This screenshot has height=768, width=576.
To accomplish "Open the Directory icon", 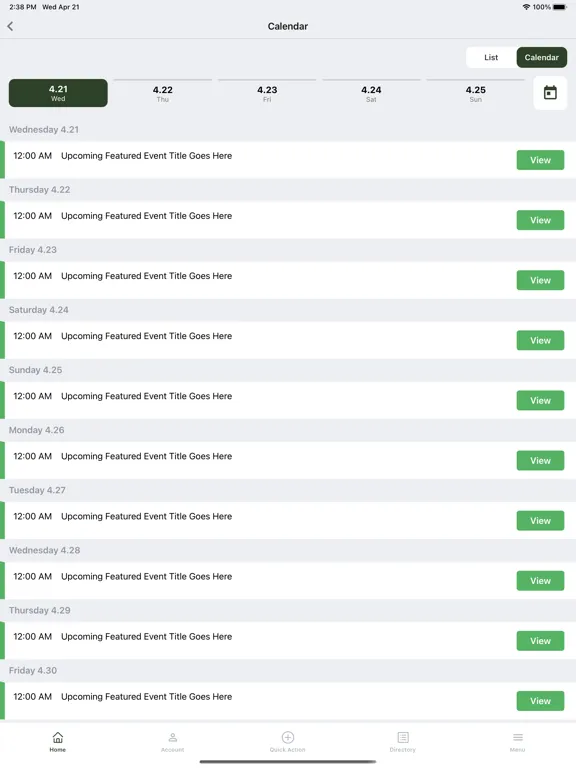I will point(403,737).
